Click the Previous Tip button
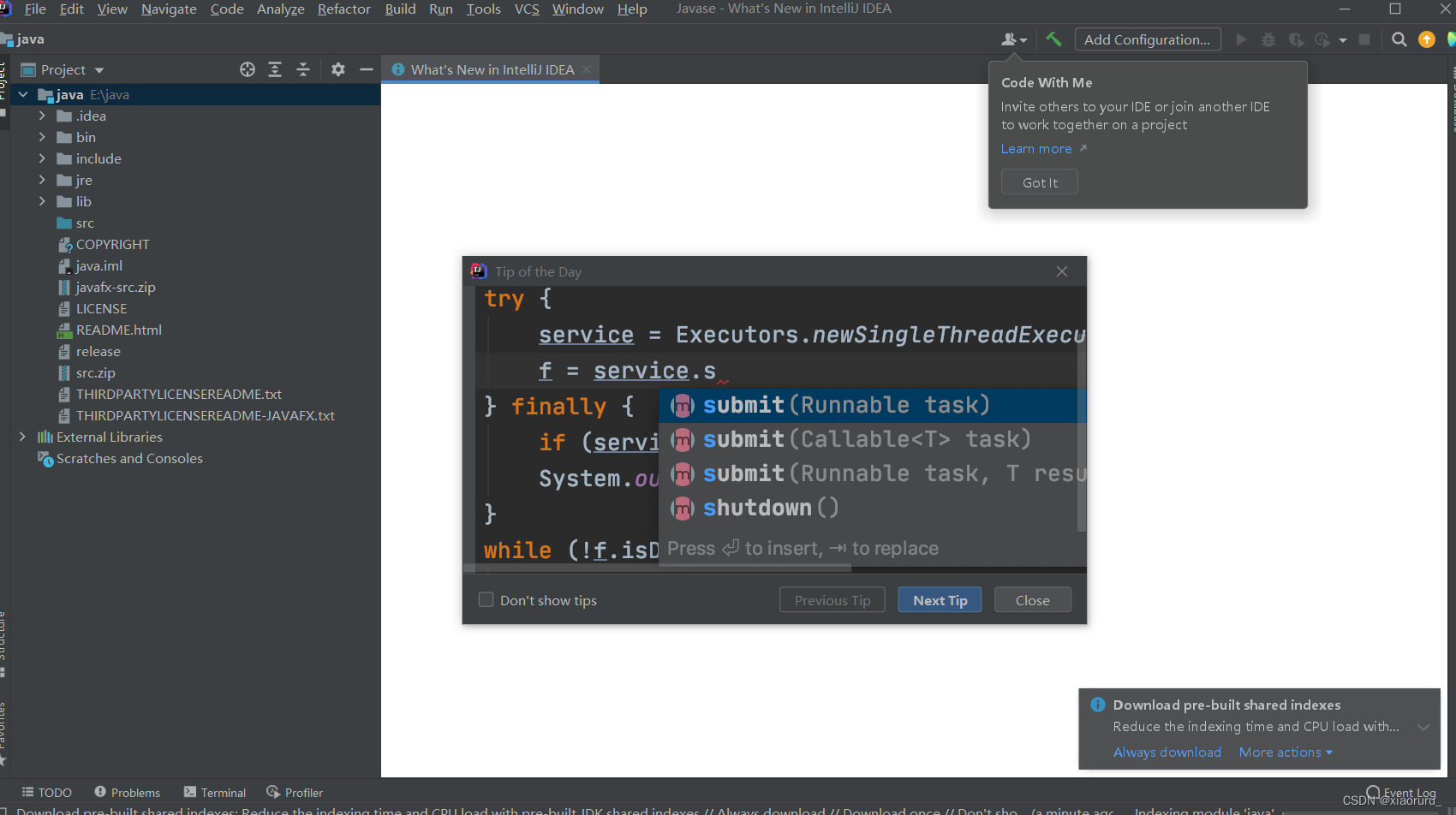 point(832,600)
